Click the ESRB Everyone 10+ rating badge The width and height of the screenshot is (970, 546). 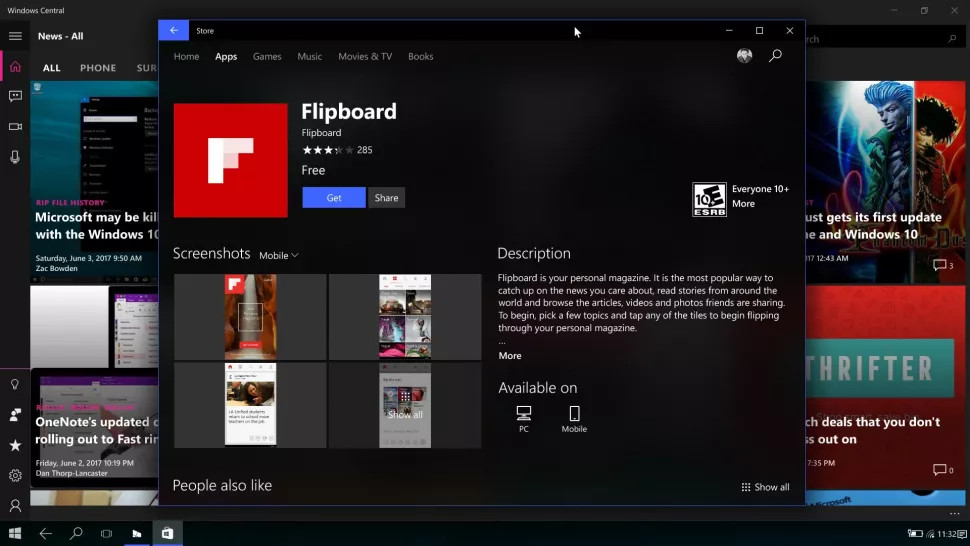pyautogui.click(x=709, y=199)
